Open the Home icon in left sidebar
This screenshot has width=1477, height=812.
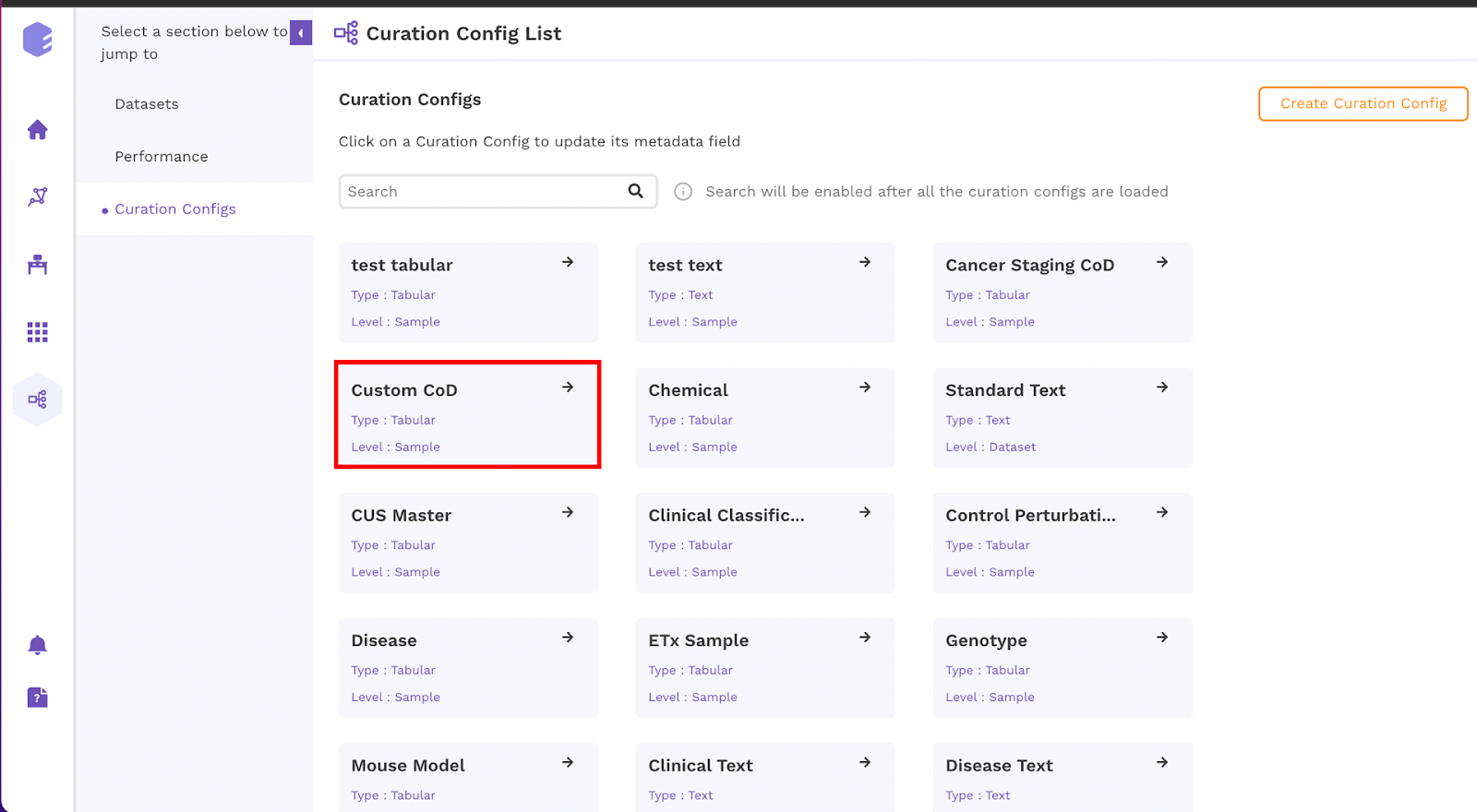[x=37, y=130]
